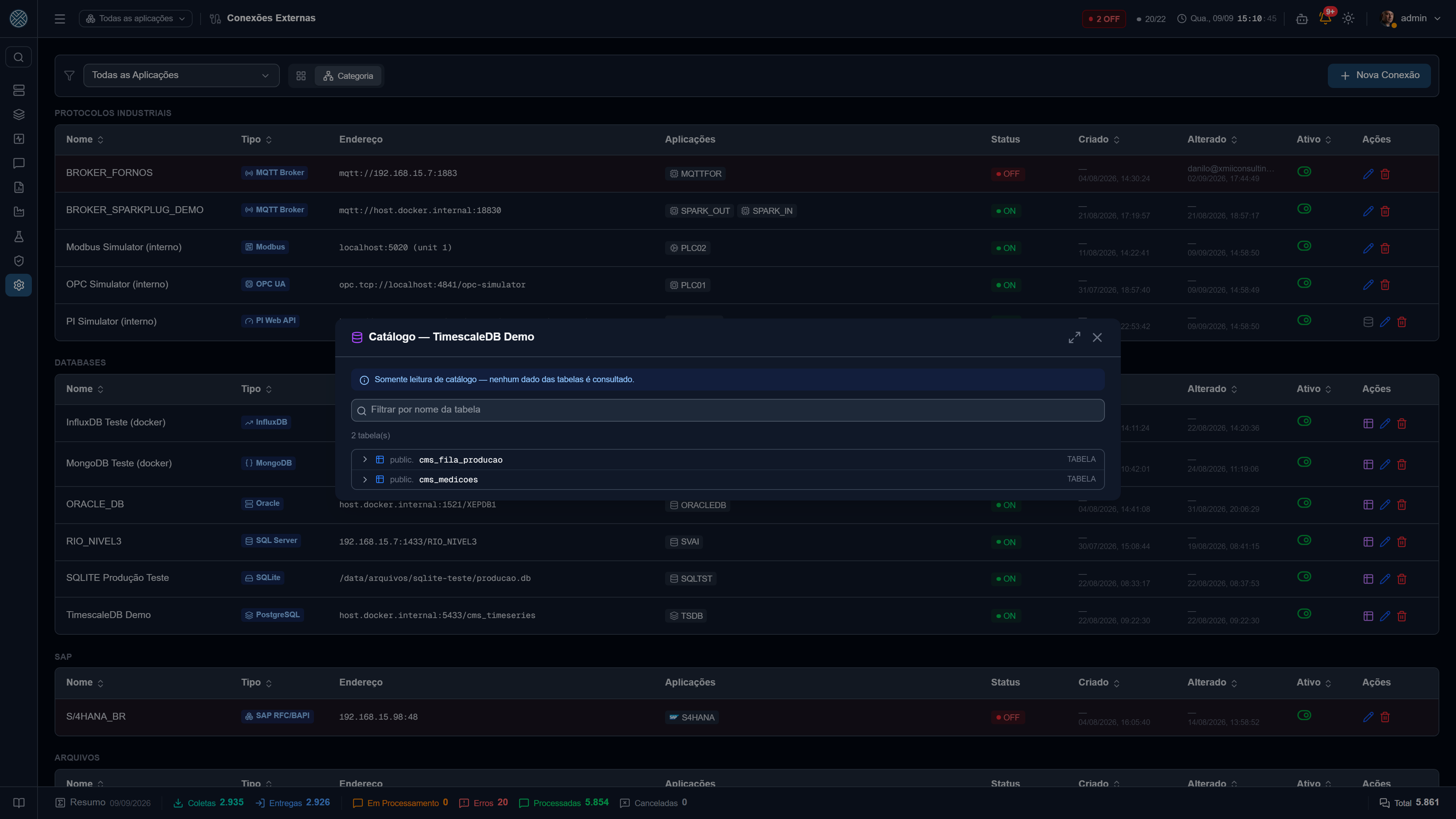Viewport: 1456px width, 819px height.
Task: Click Nova Conexão button
Action: [1379, 75]
